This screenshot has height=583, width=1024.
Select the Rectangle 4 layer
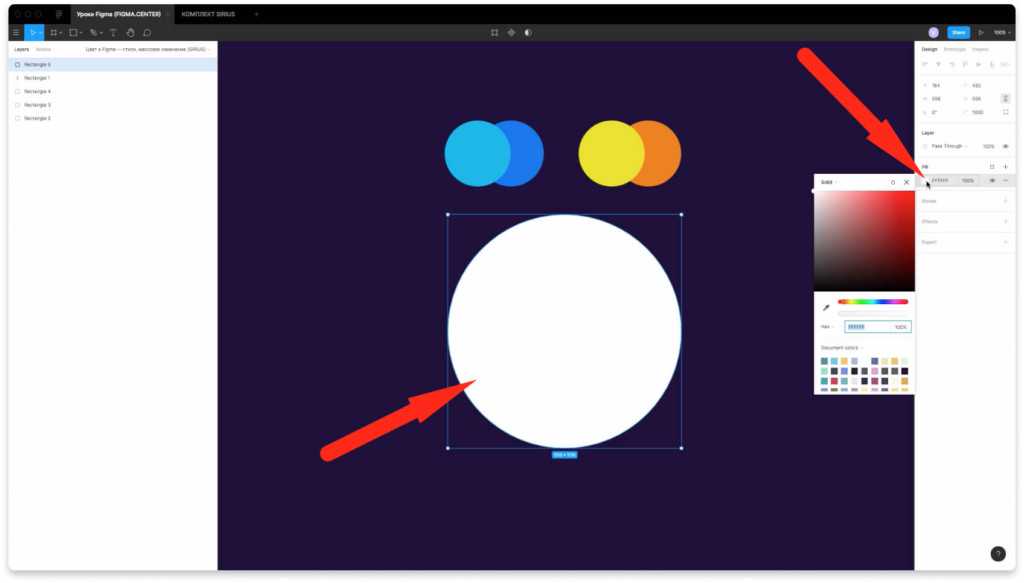pyautogui.click(x=112, y=92)
